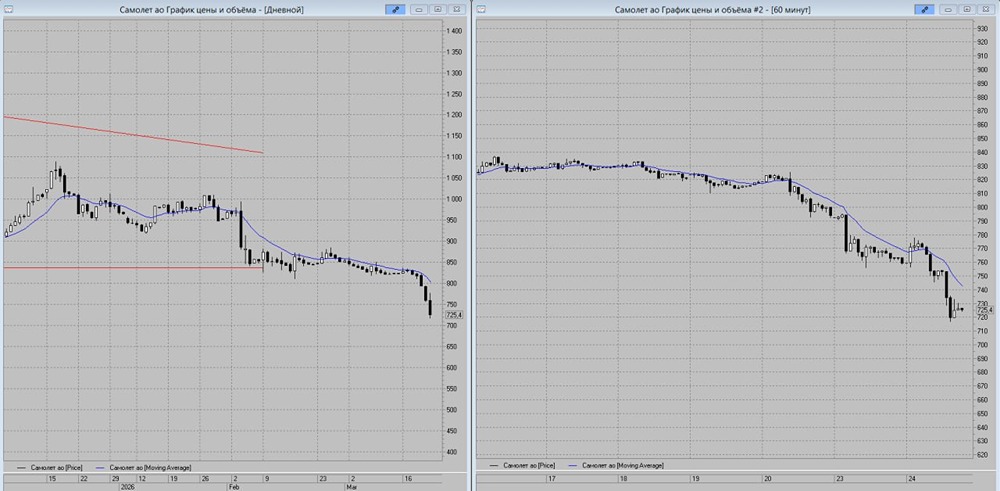Click the '880' price axis label in 60 минут chart
1000x491 pixels.
982,98
